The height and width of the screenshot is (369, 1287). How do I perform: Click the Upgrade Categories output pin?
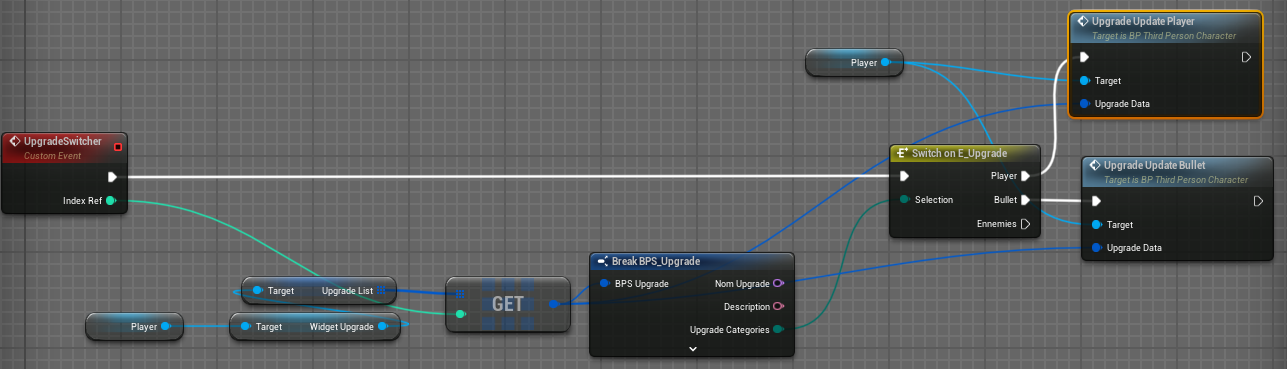(778, 330)
